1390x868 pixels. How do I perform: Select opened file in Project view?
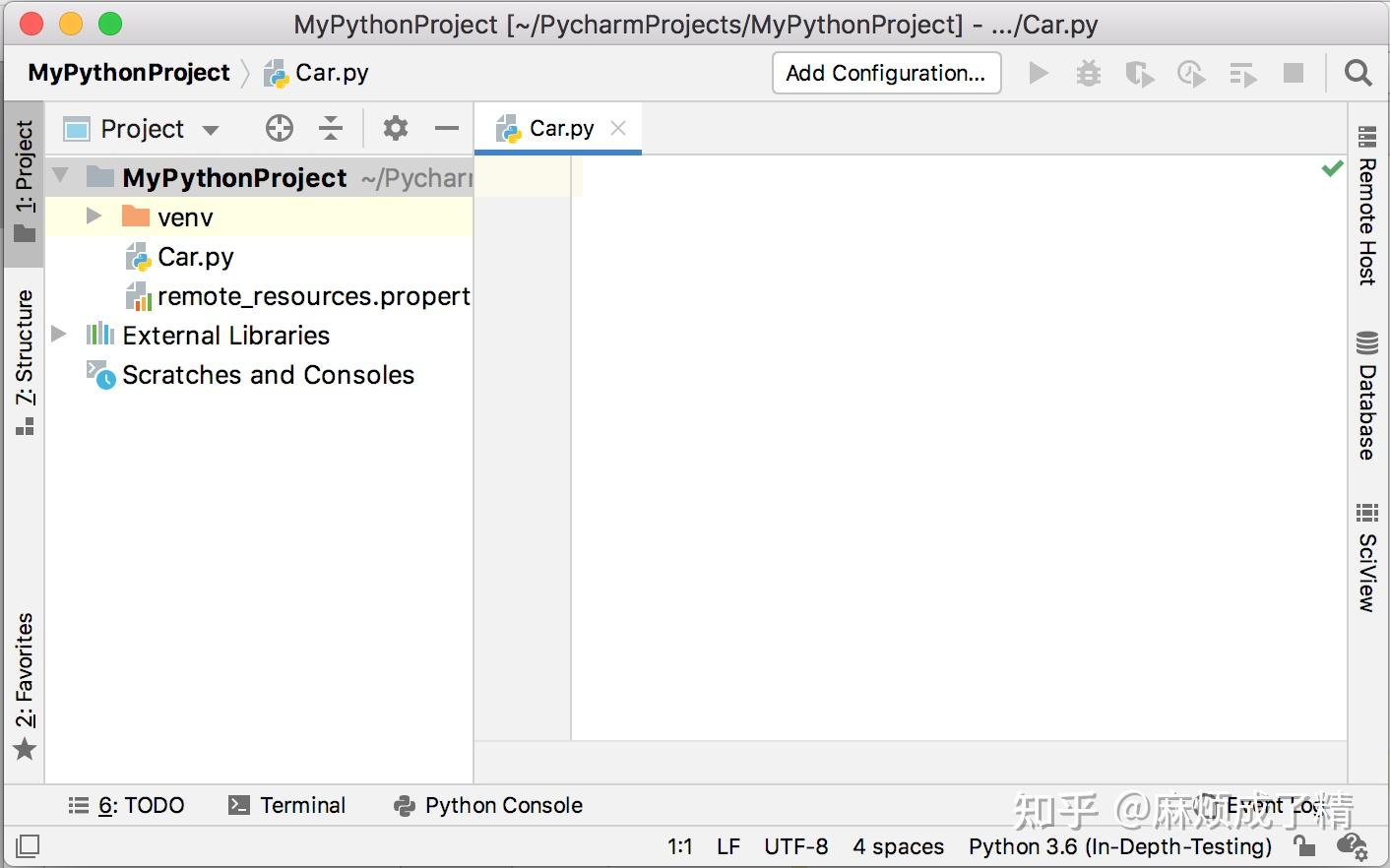click(279, 128)
